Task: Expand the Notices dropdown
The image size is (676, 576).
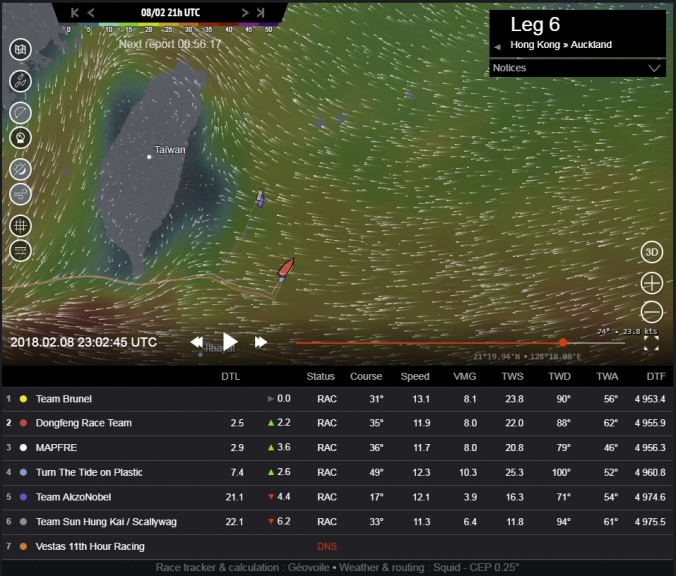Action: pos(577,68)
